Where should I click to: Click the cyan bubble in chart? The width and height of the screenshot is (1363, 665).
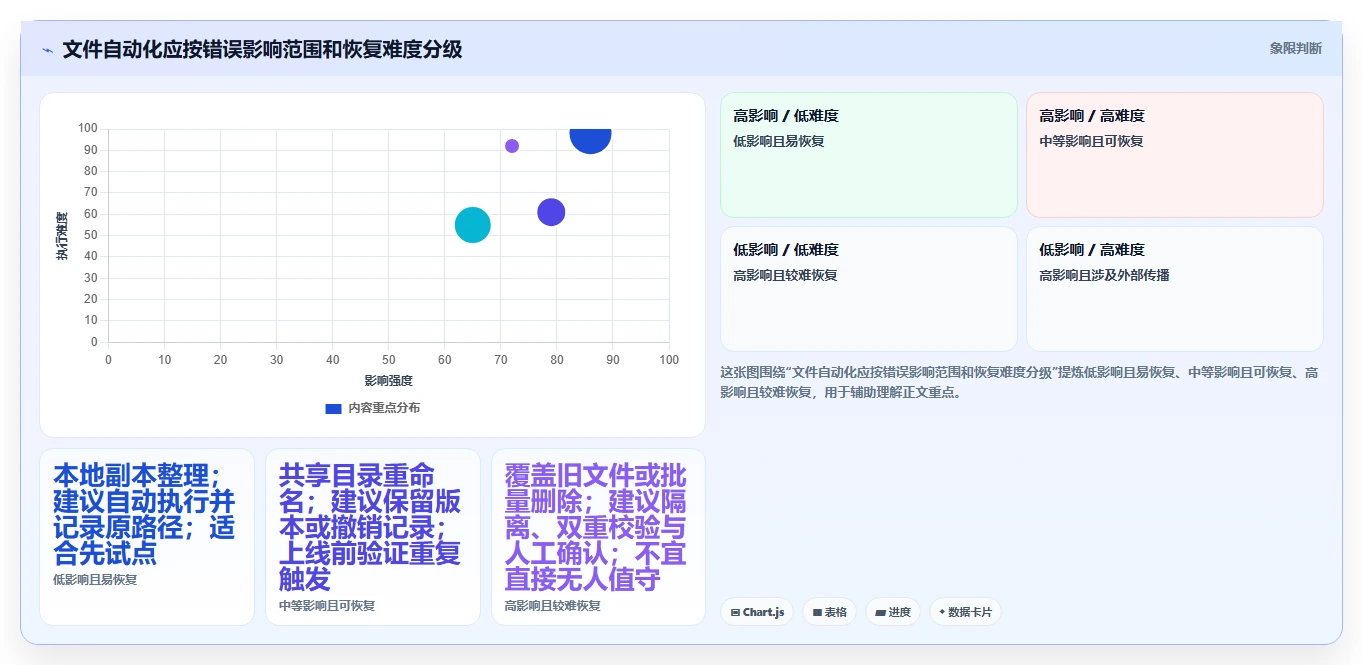click(x=473, y=225)
